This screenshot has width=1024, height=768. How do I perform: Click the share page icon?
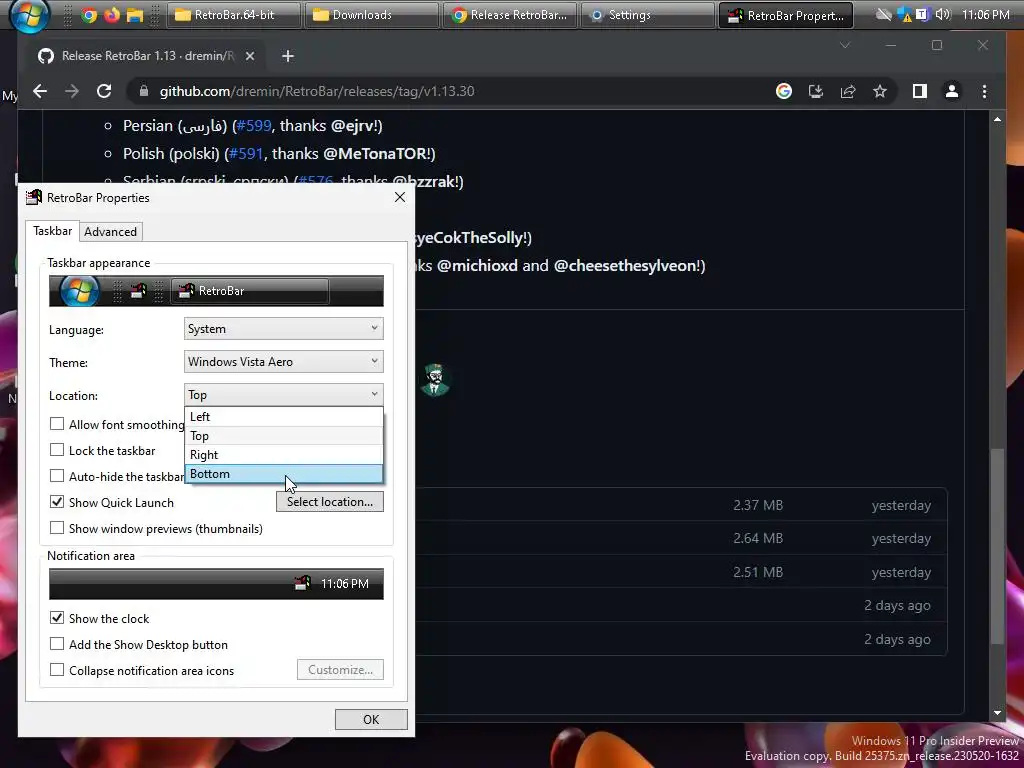[848, 91]
